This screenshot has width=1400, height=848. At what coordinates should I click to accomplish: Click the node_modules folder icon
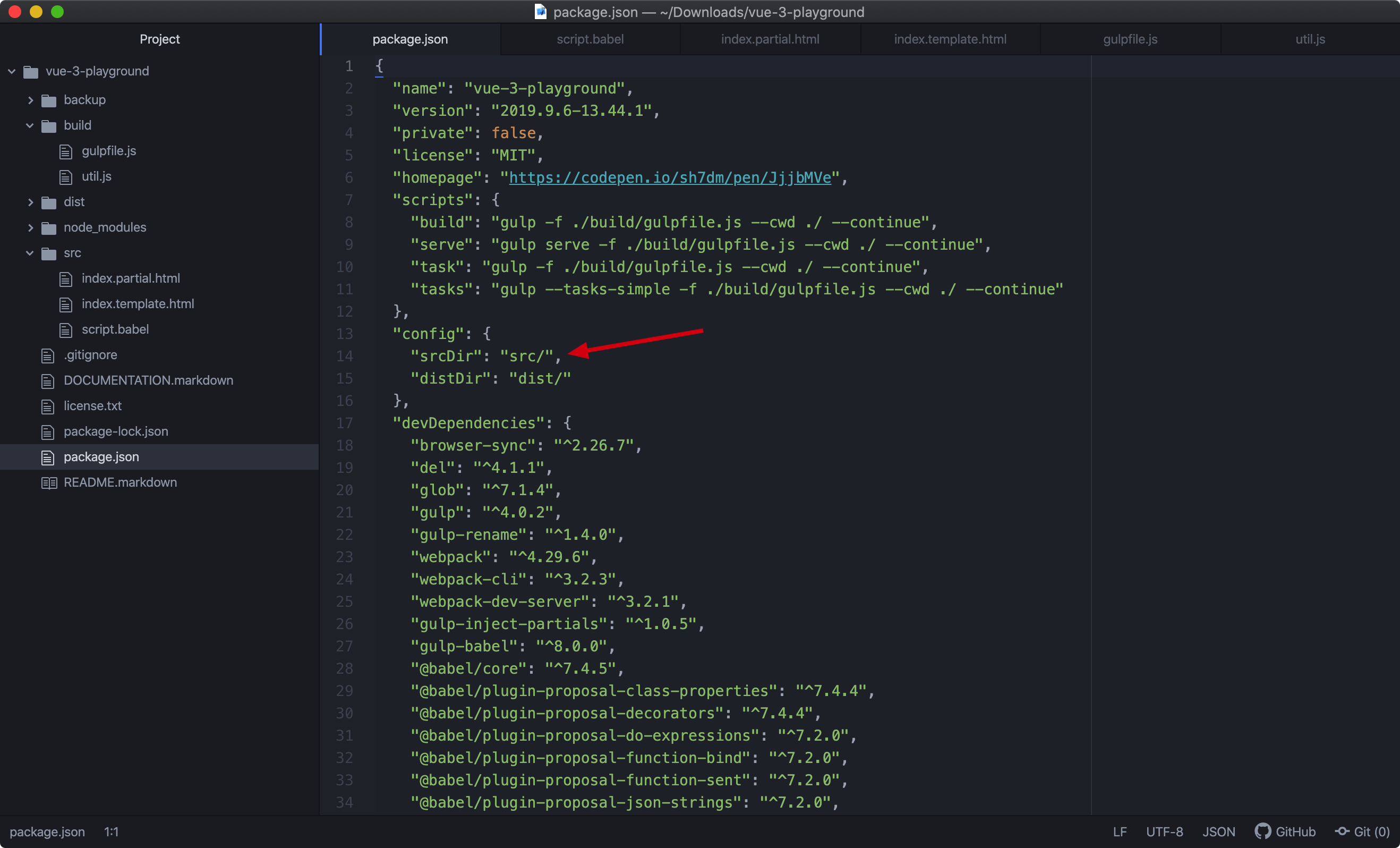pyautogui.click(x=49, y=228)
